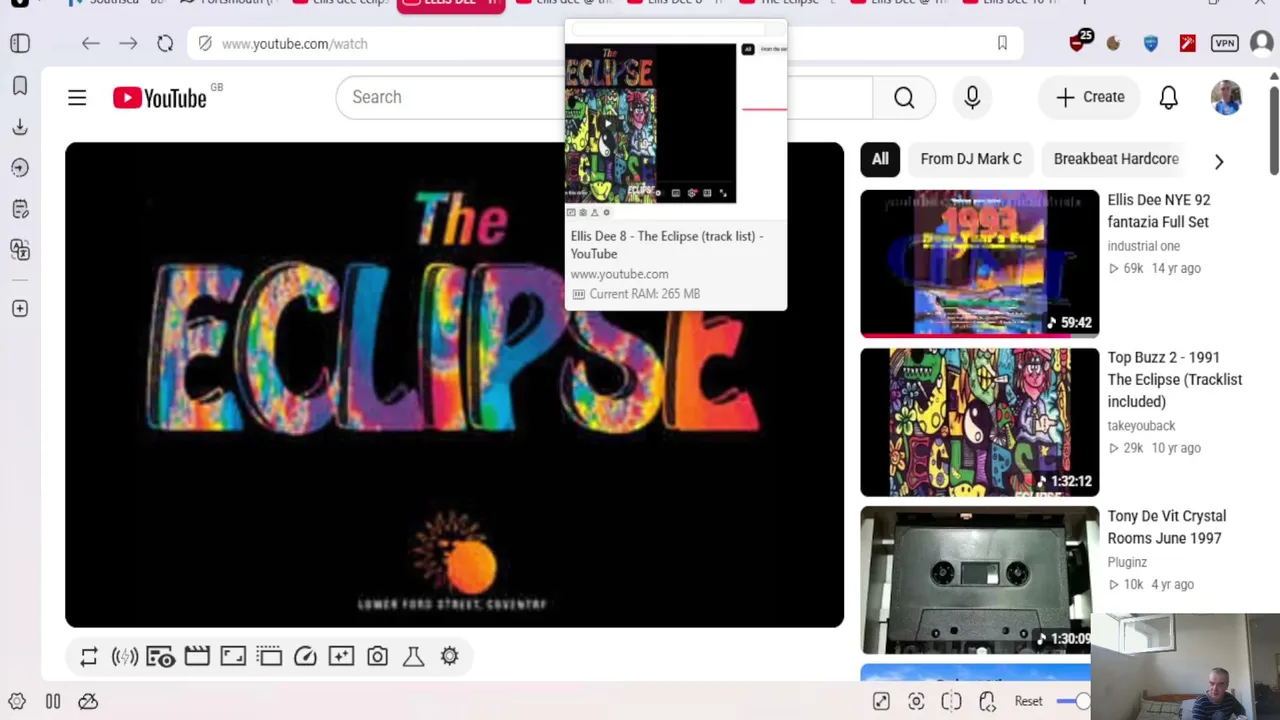Open the History panel in sidebar

tap(20, 168)
